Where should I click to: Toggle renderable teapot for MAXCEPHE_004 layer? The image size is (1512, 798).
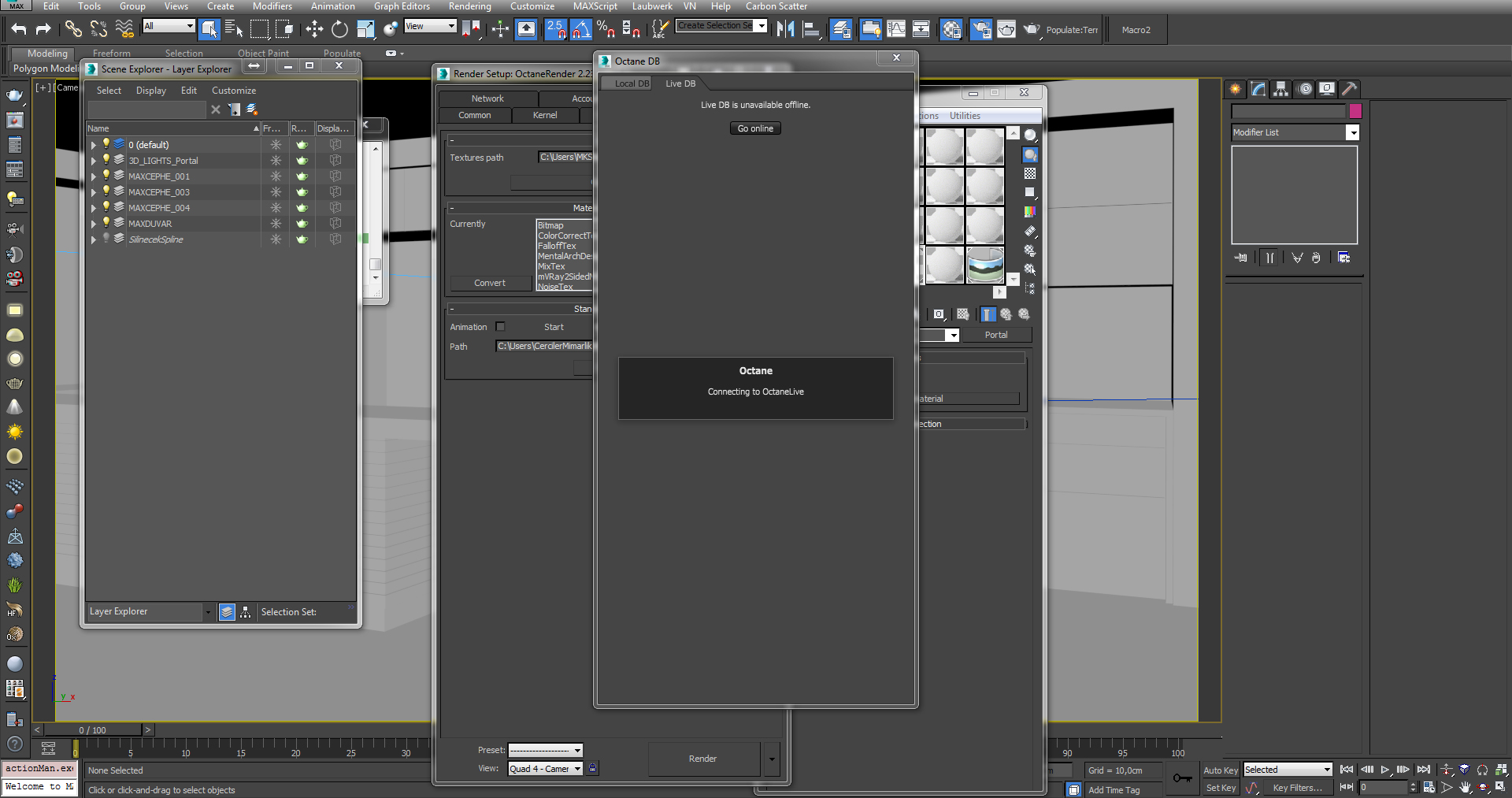click(302, 208)
